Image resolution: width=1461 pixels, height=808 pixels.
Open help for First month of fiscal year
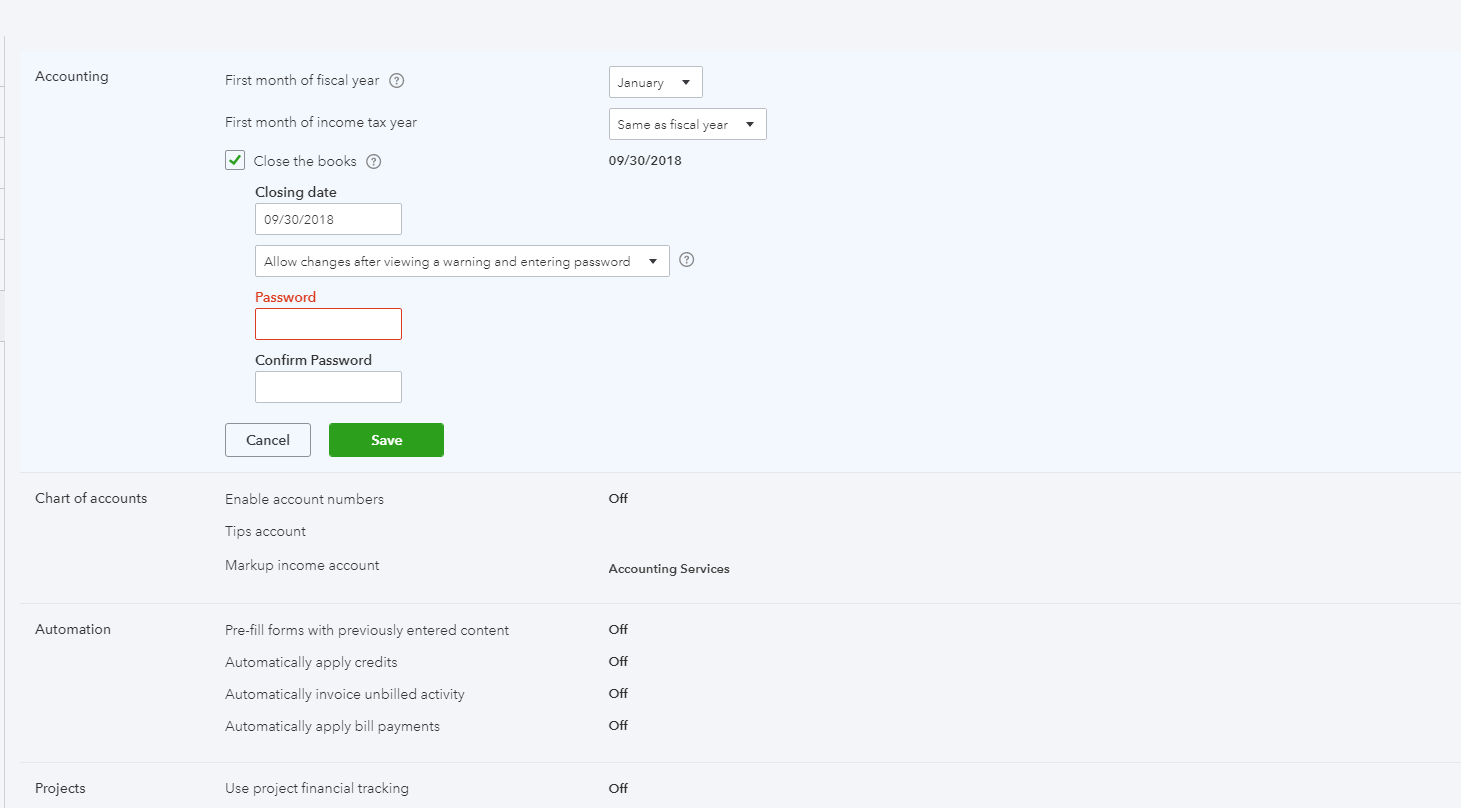click(x=396, y=81)
